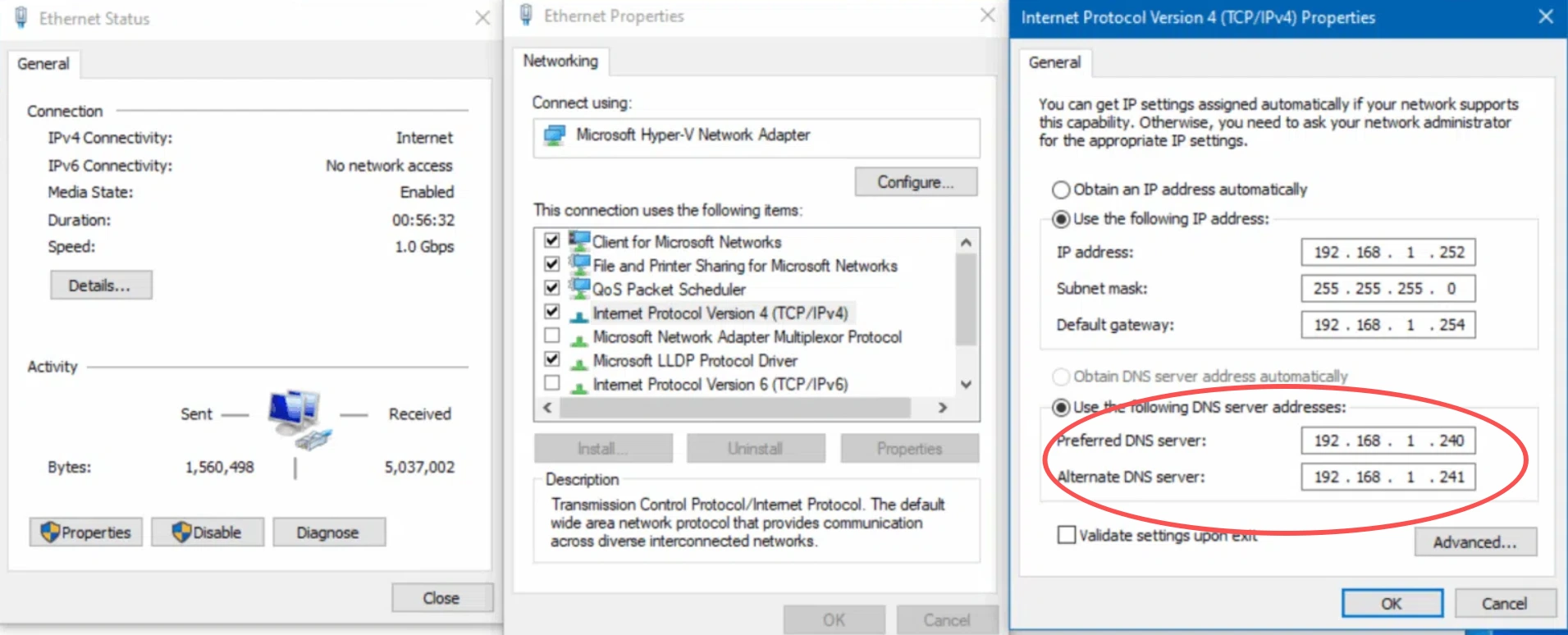Enable Internet Protocol Version 6 checkbox

coord(552,383)
